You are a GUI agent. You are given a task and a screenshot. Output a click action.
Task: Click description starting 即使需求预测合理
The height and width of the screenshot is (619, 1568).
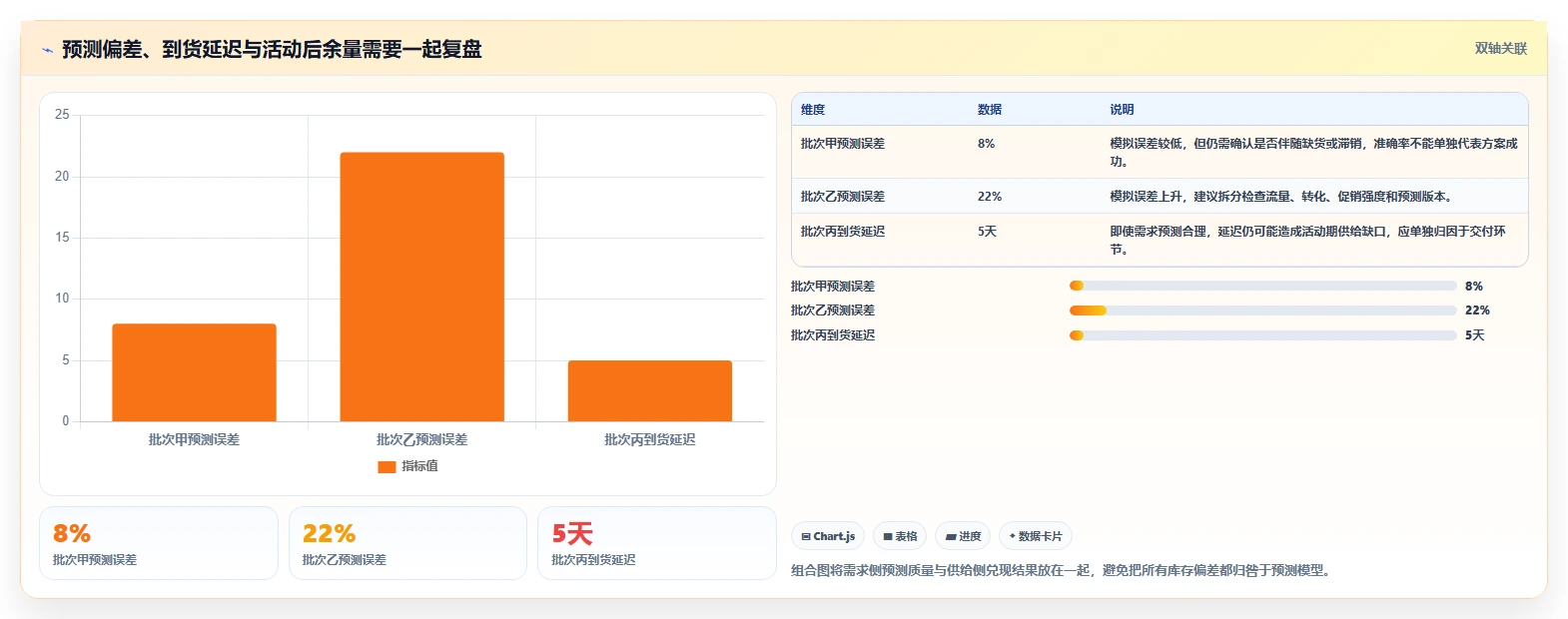[1308, 241]
